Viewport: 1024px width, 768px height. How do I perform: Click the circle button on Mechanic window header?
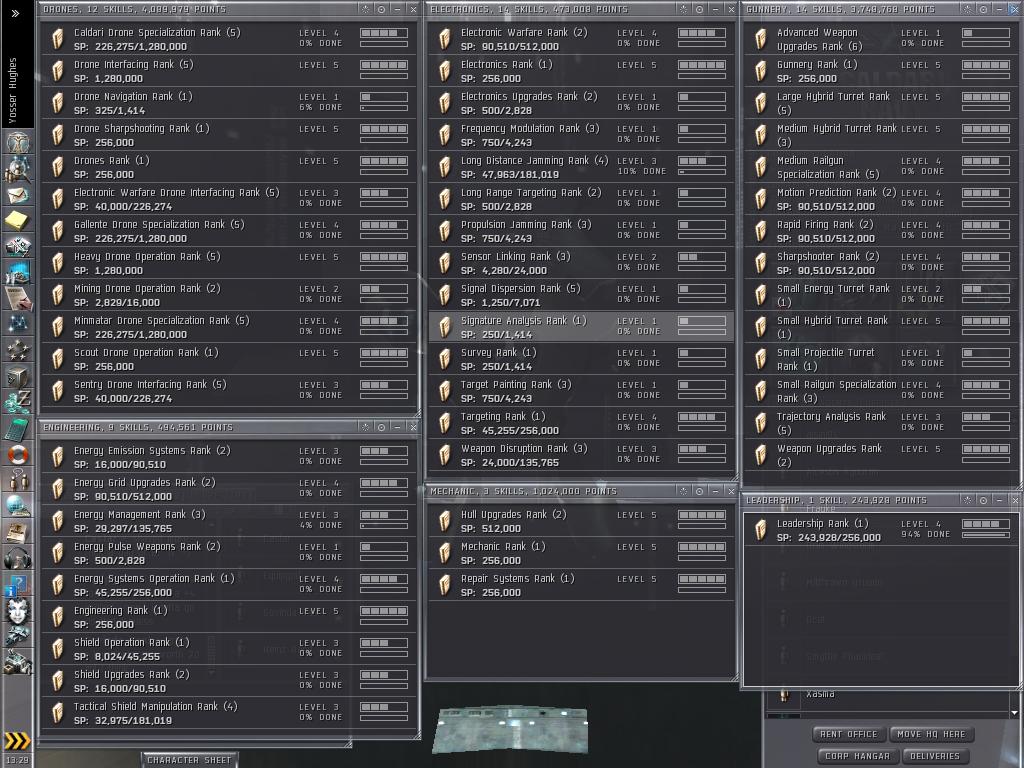[699, 491]
